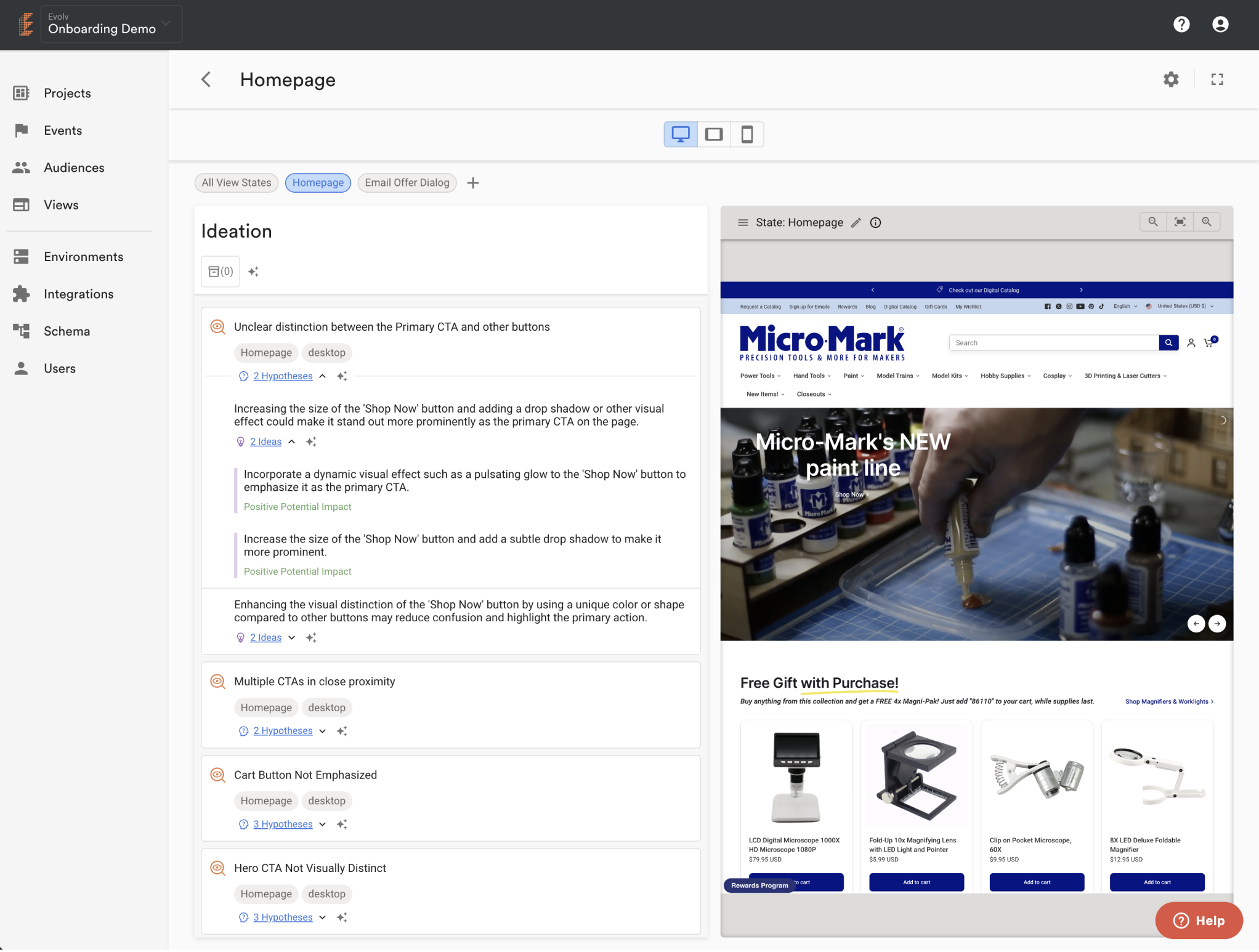Open Users in the sidebar
This screenshot has height=952, width=1259.
point(59,368)
